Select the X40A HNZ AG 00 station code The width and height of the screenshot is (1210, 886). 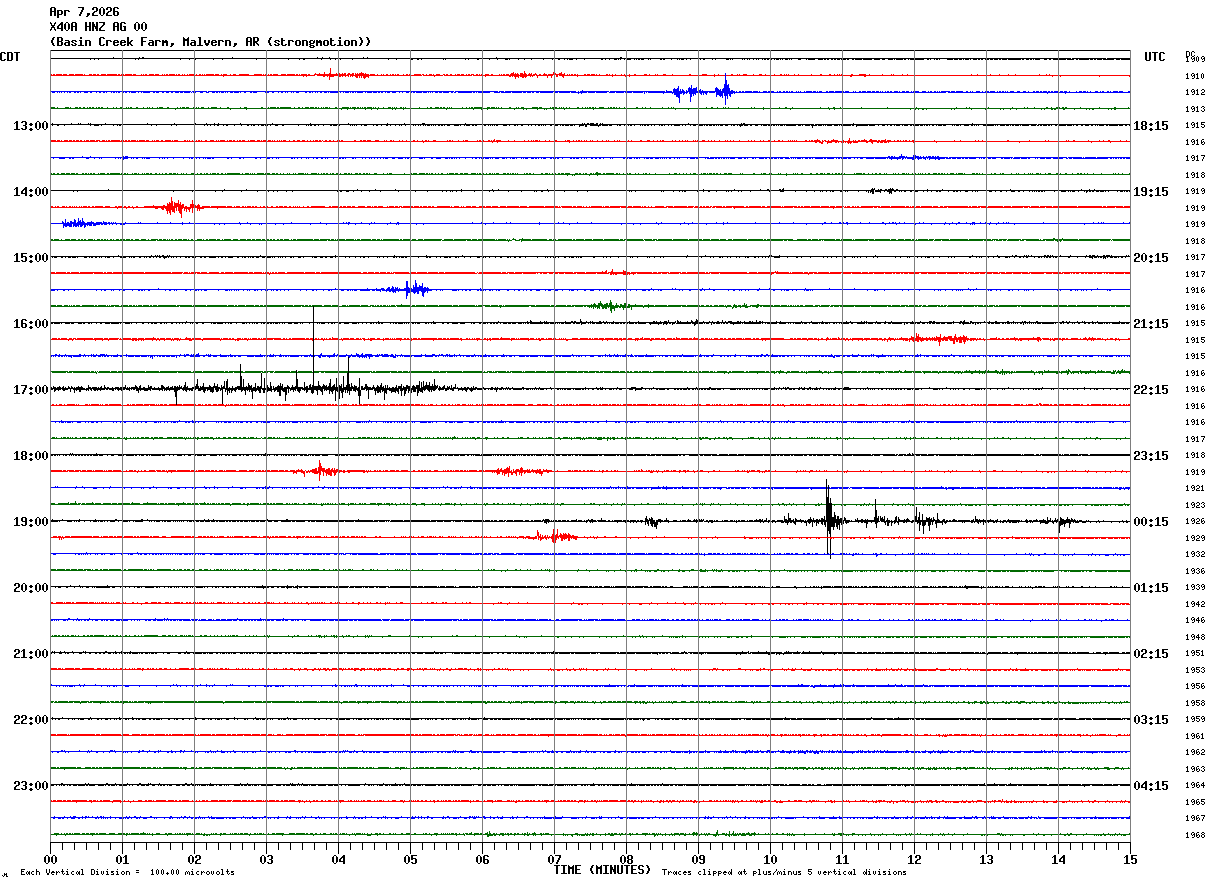(98, 27)
